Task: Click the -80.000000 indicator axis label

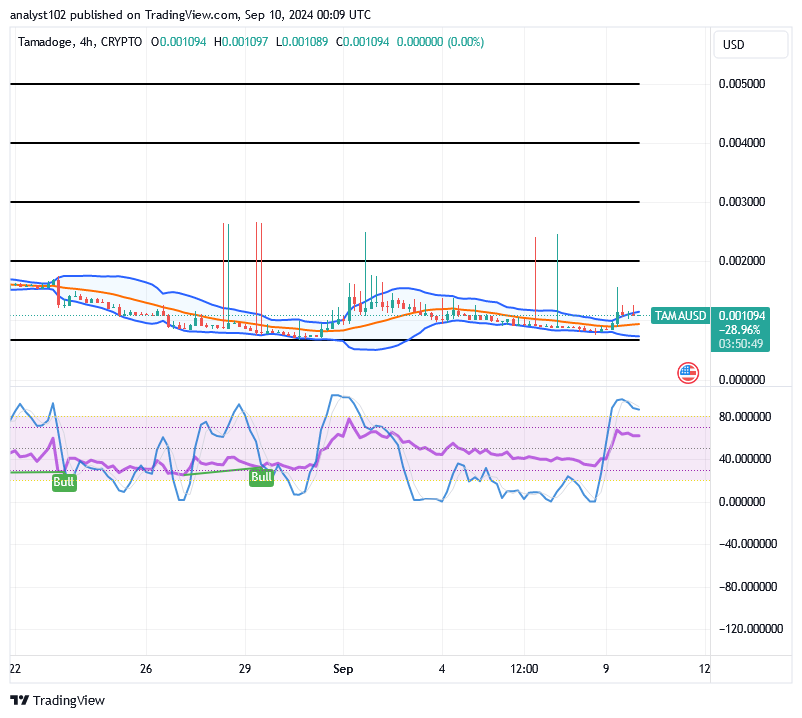Action: pyautogui.click(x=748, y=587)
